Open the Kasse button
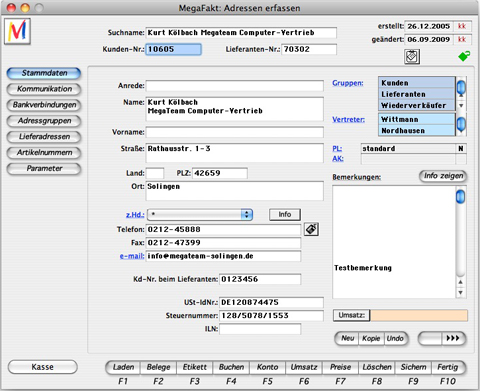Image resolution: width=480 pixels, height=391 pixels. pyautogui.click(x=43, y=367)
